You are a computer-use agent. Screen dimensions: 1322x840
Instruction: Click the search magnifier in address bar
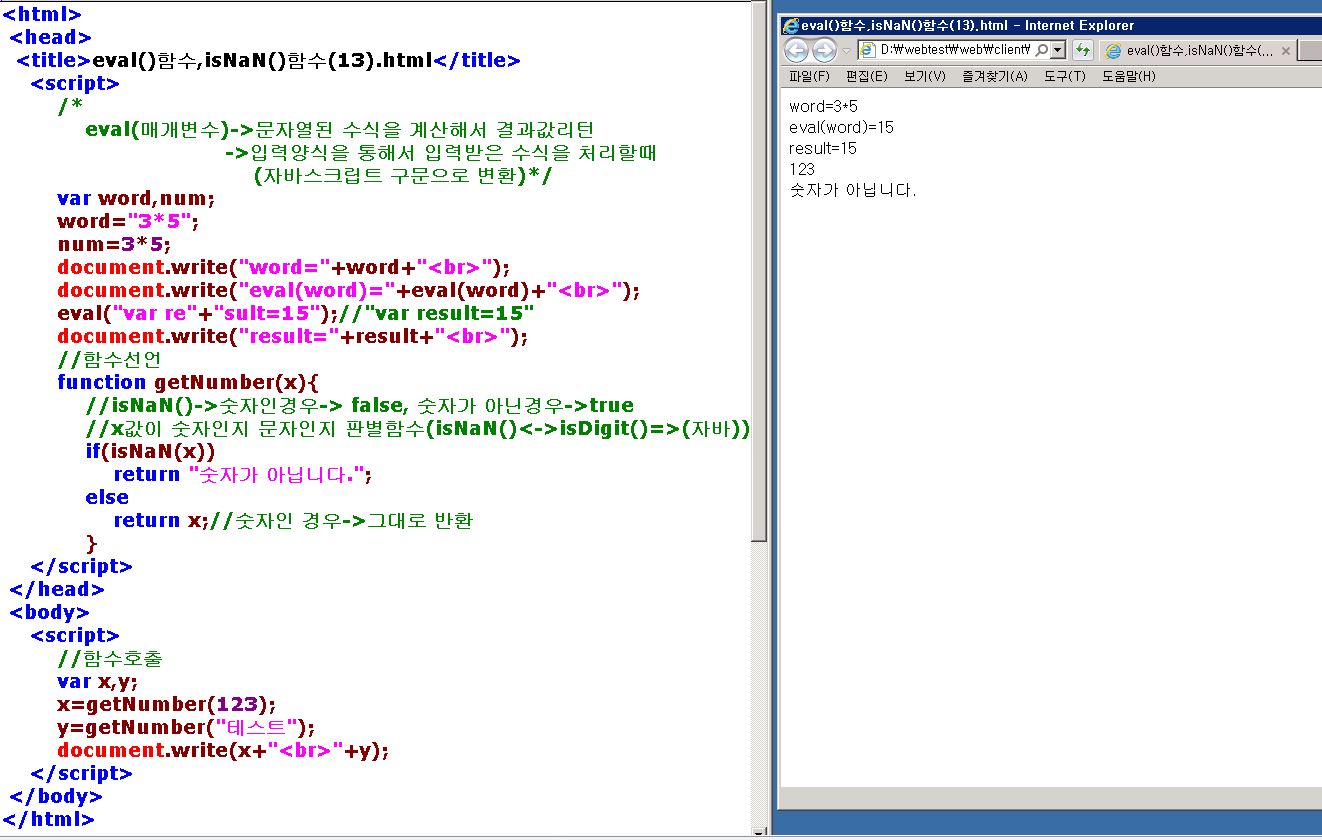click(1042, 50)
